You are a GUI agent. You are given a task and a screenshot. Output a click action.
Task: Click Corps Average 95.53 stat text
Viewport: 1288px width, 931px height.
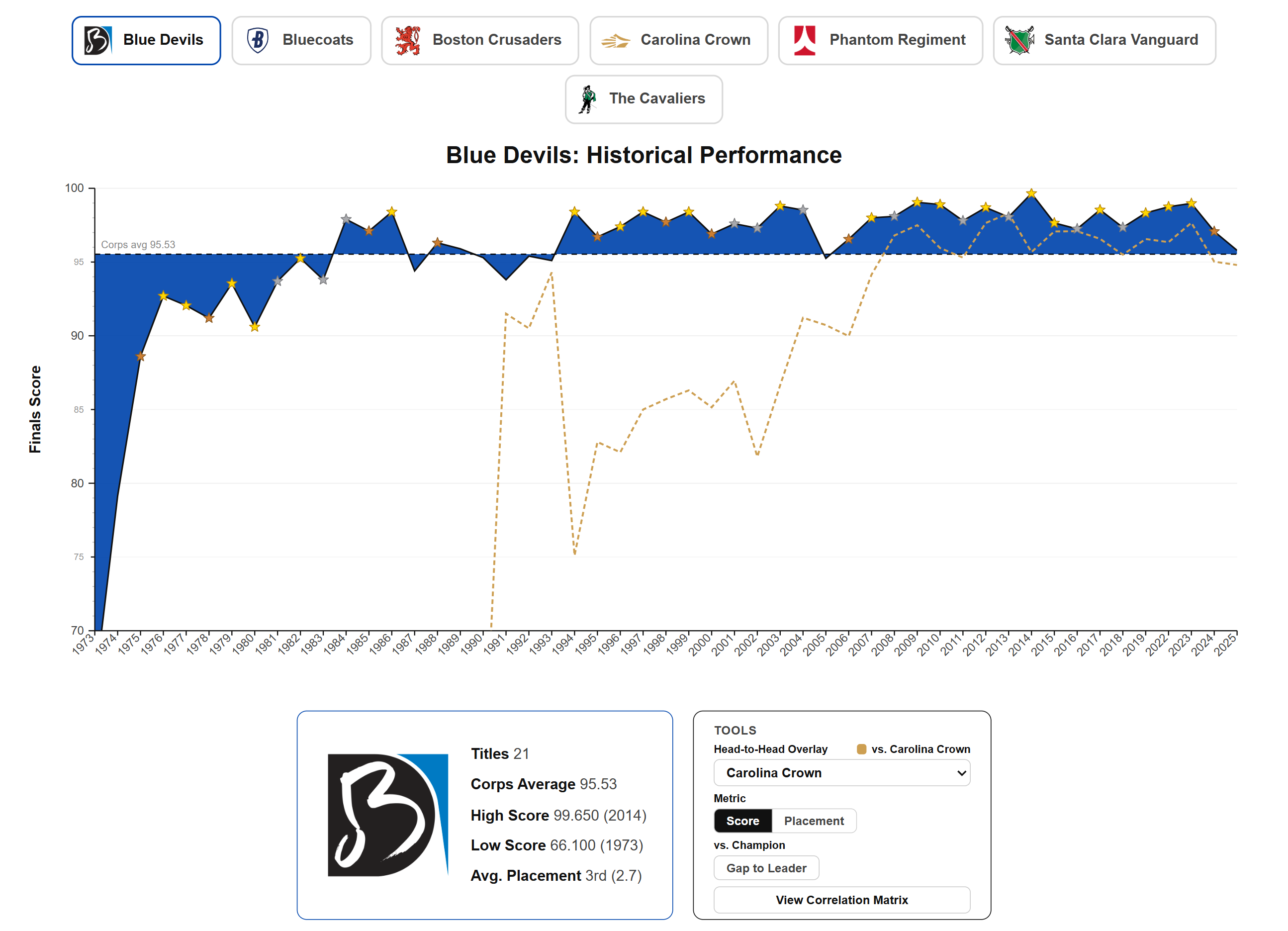coord(544,784)
